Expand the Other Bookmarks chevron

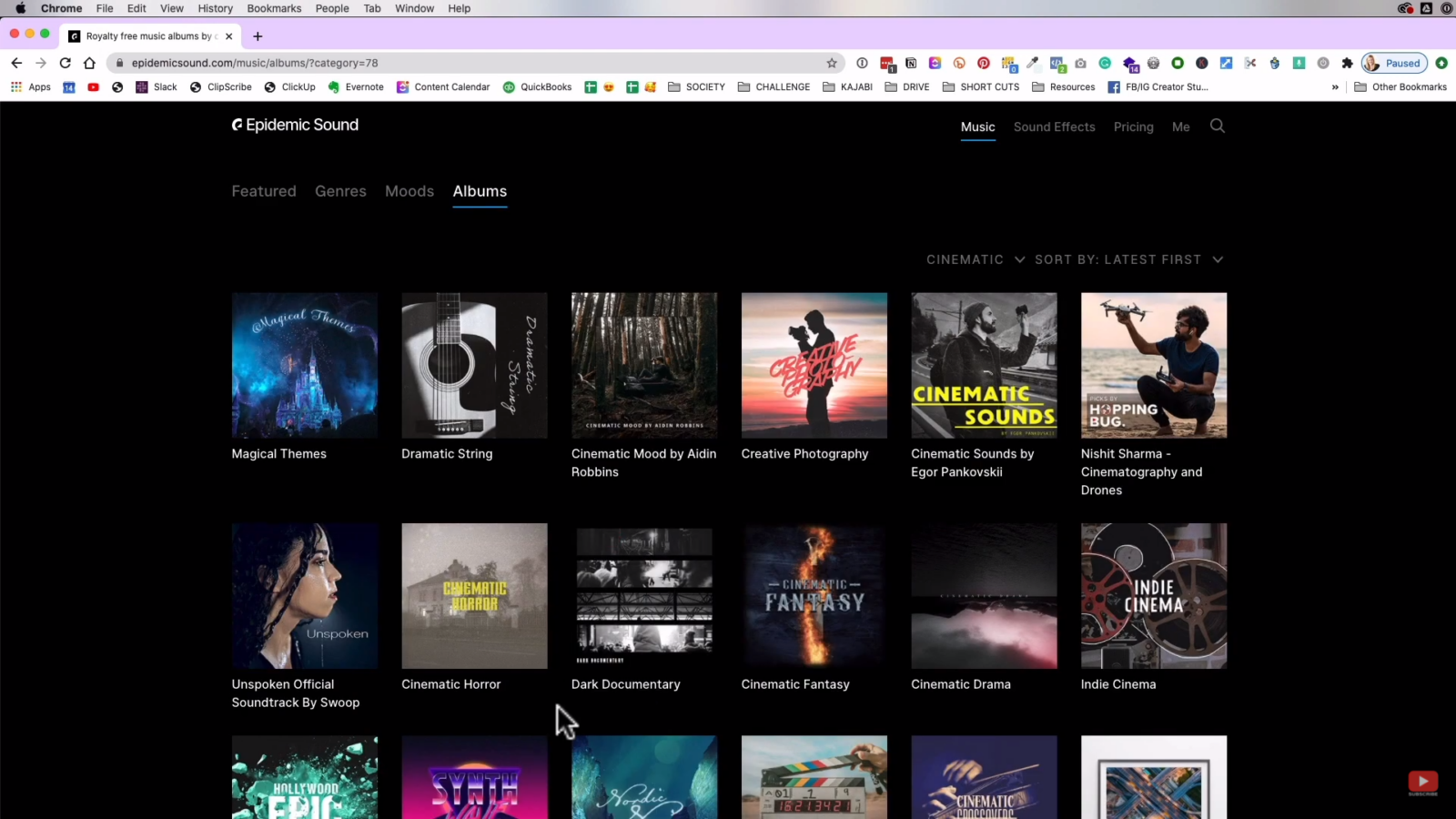tap(1336, 86)
